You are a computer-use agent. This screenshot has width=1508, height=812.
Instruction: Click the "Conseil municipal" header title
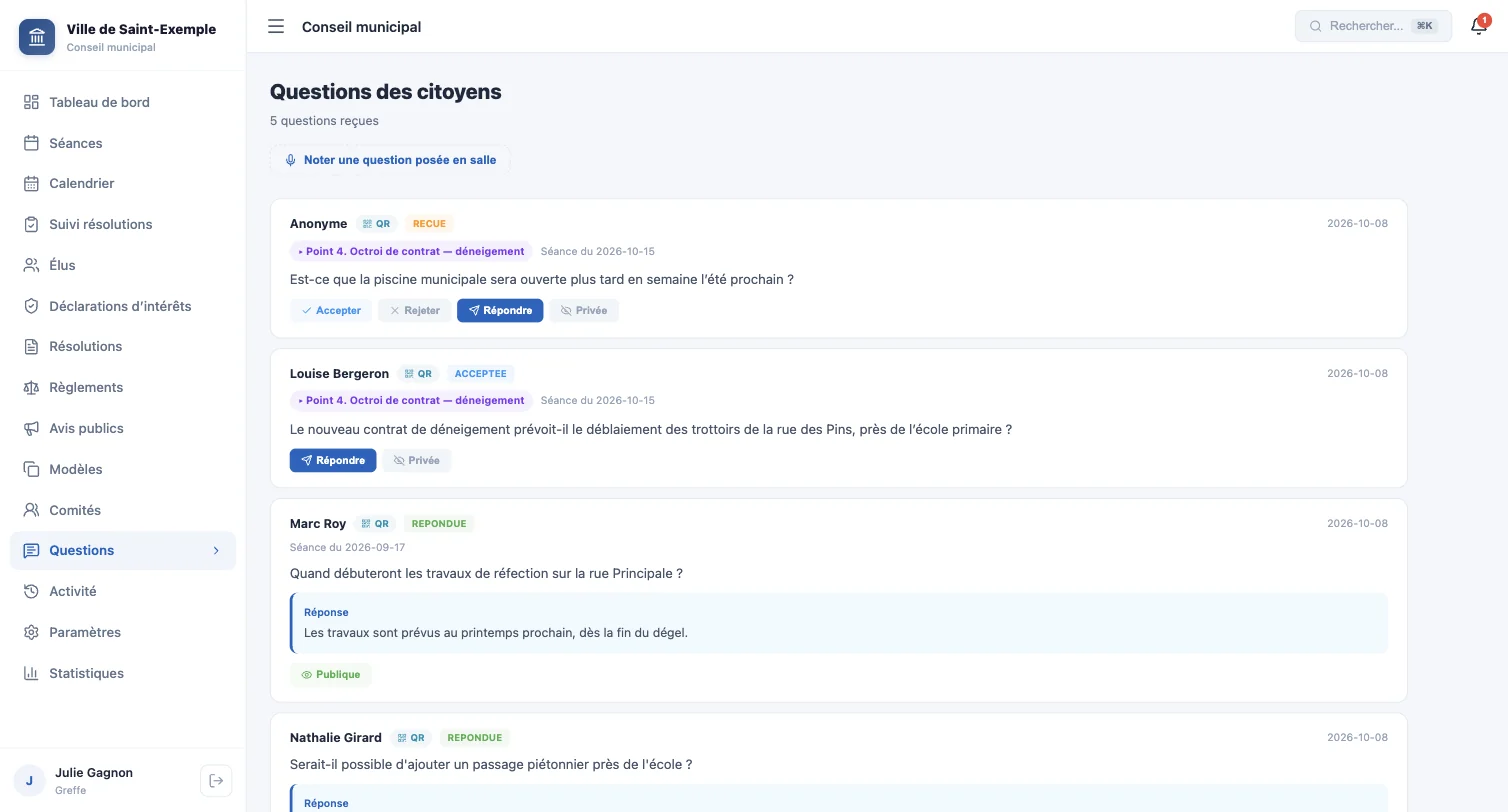362,27
